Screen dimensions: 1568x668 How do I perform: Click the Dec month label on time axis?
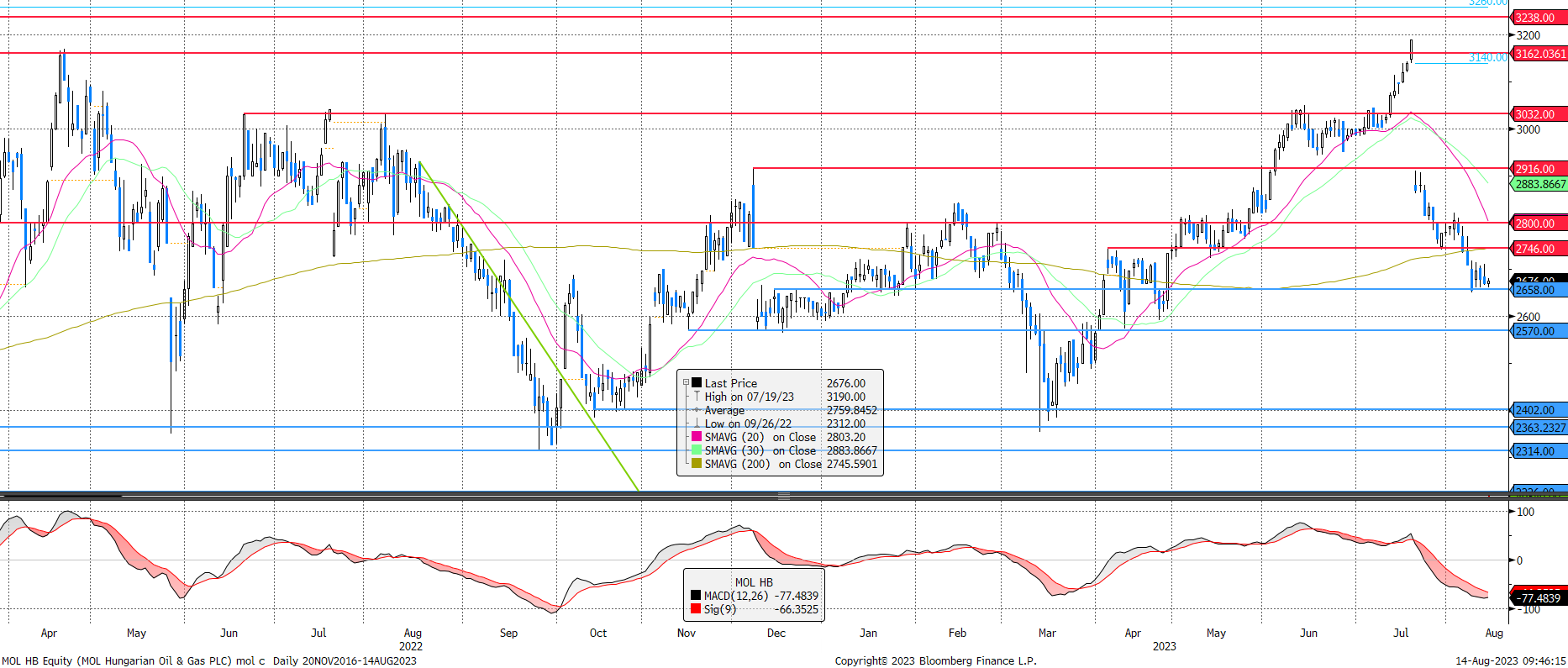776,633
